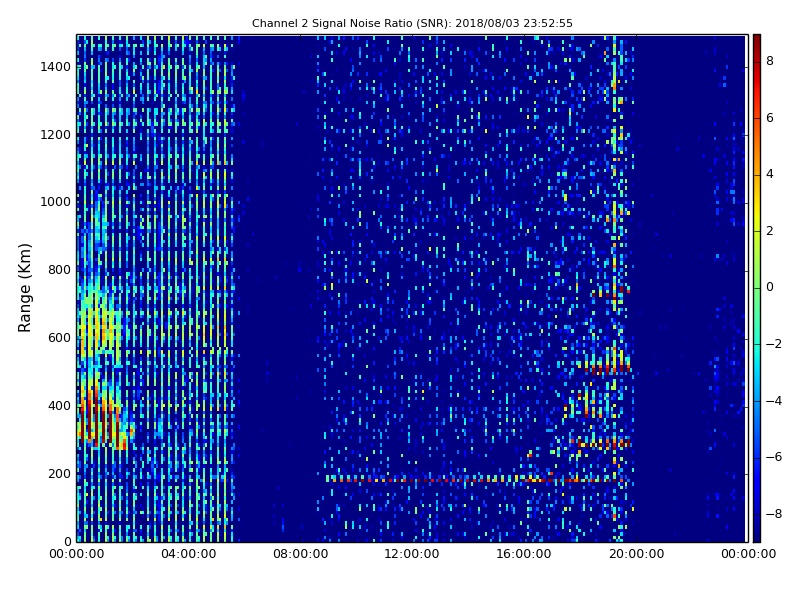Click the colorbar label 4

pos(770,174)
